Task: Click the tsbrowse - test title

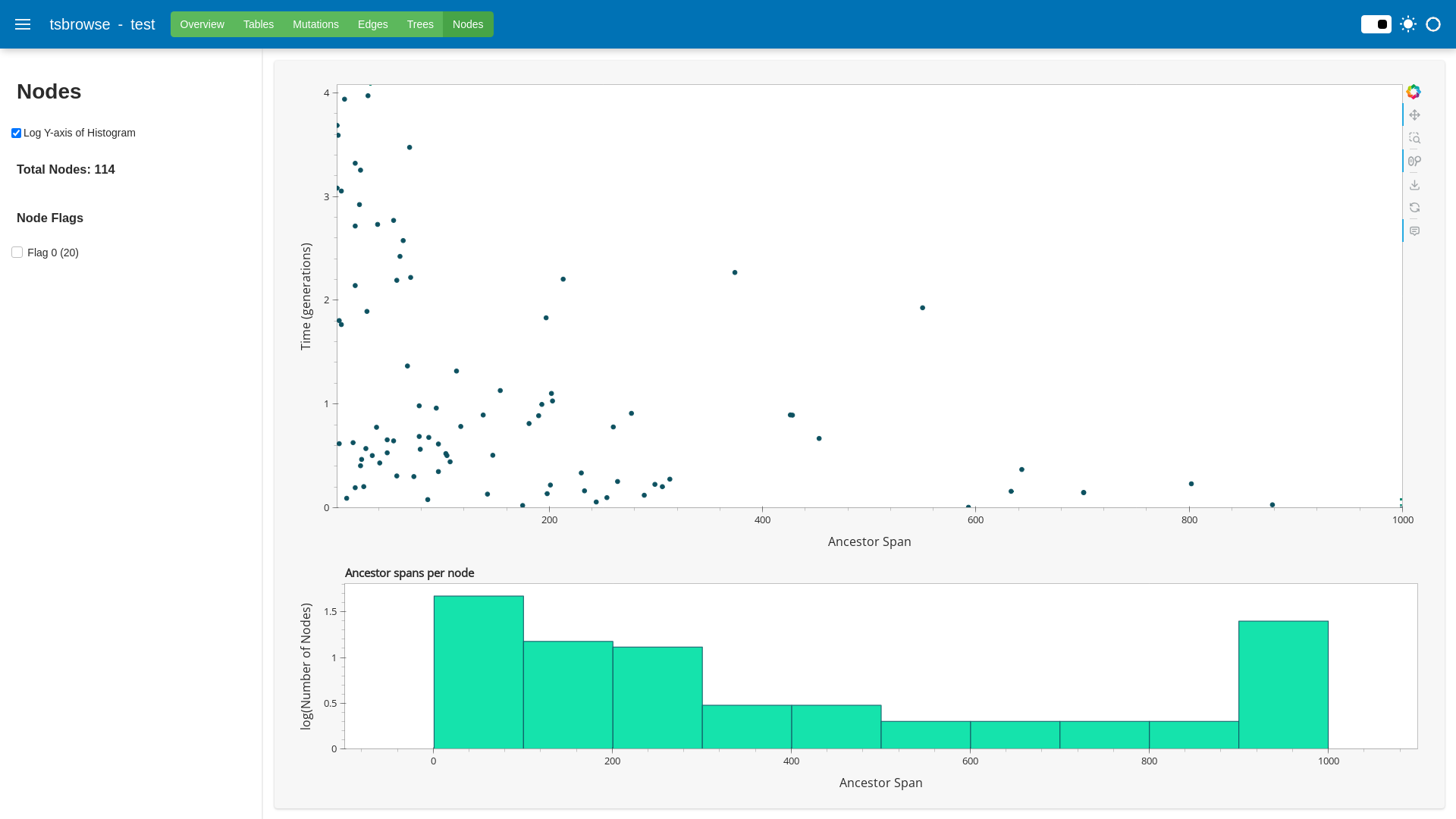Action: (x=102, y=24)
